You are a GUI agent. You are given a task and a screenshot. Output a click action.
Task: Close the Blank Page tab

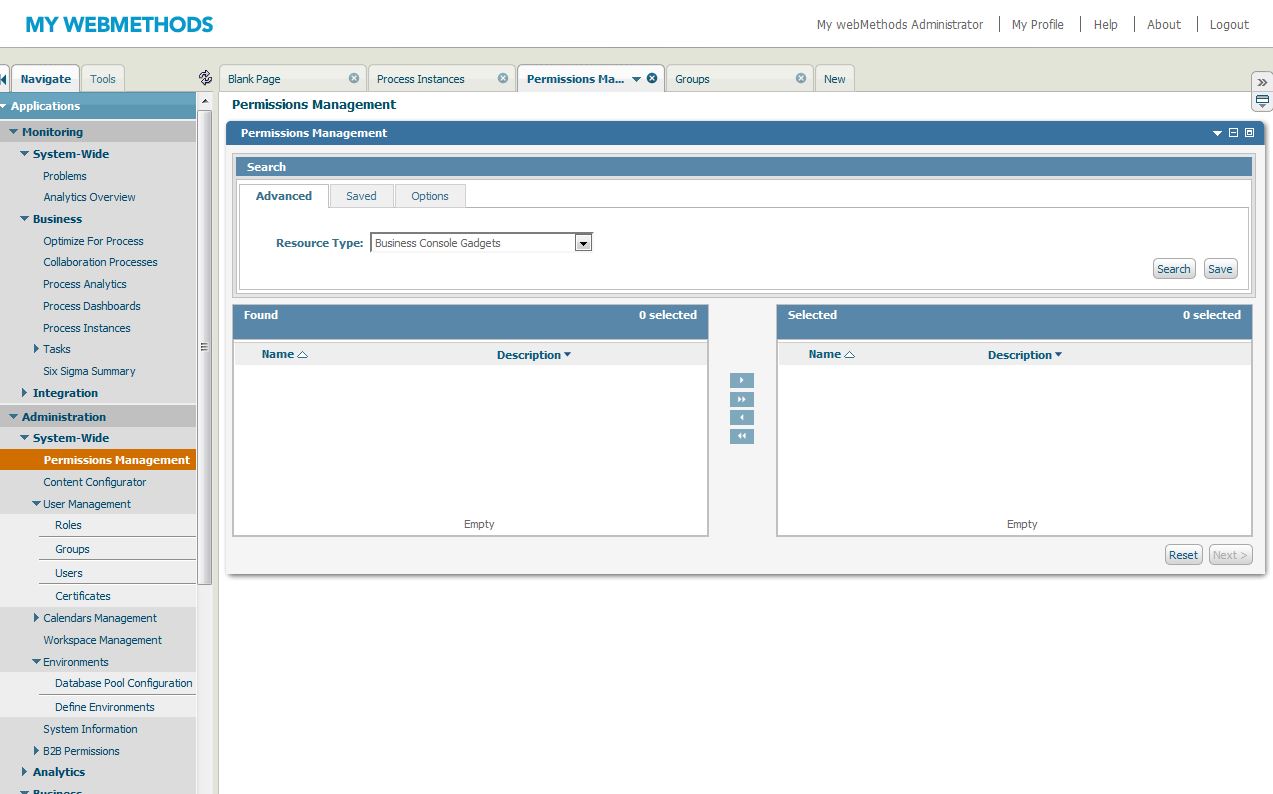click(354, 78)
